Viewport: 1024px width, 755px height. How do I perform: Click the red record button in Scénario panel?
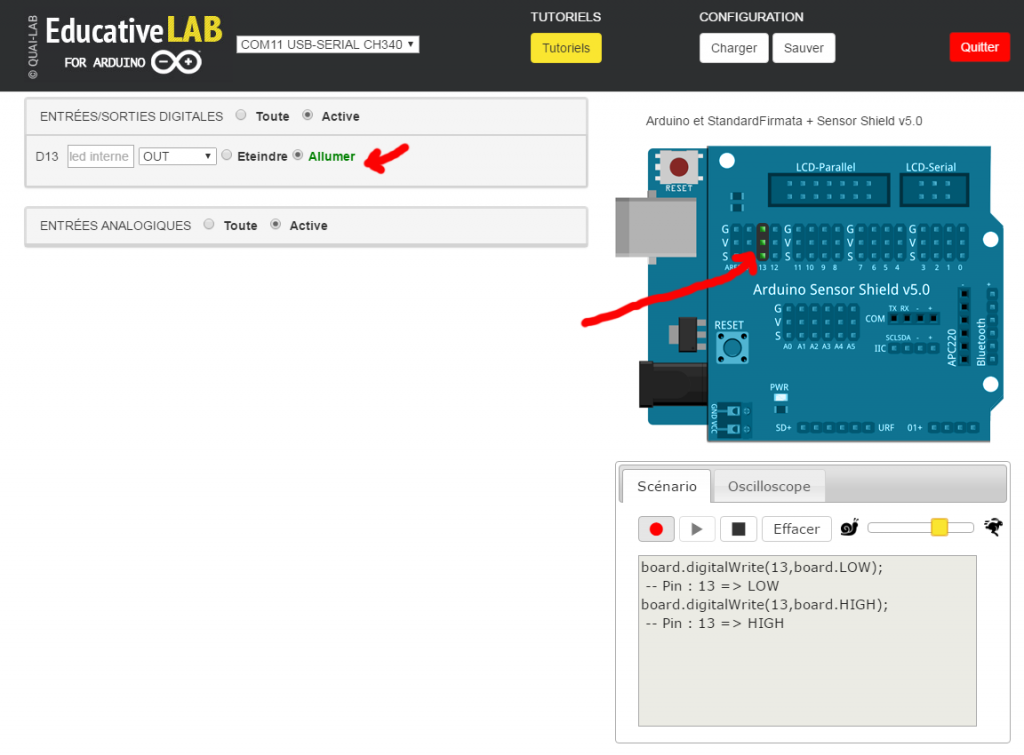click(x=656, y=529)
